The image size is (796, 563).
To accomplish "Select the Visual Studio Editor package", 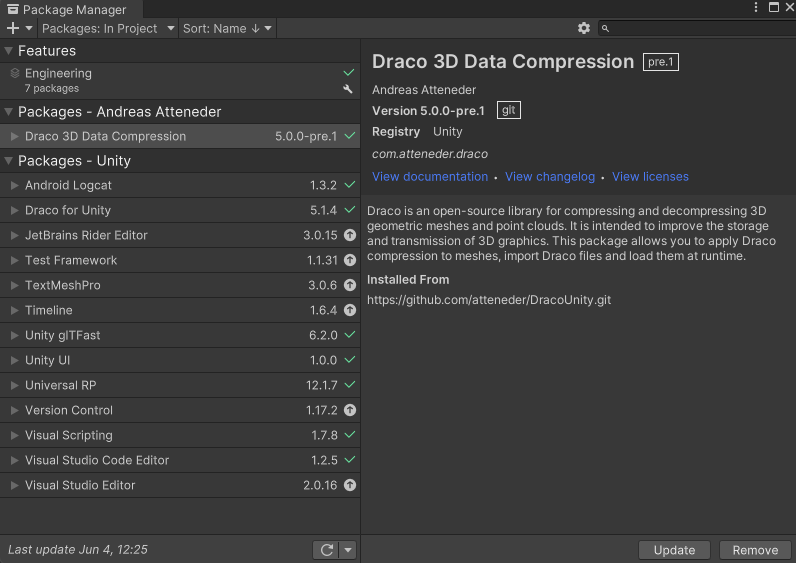I will point(180,485).
